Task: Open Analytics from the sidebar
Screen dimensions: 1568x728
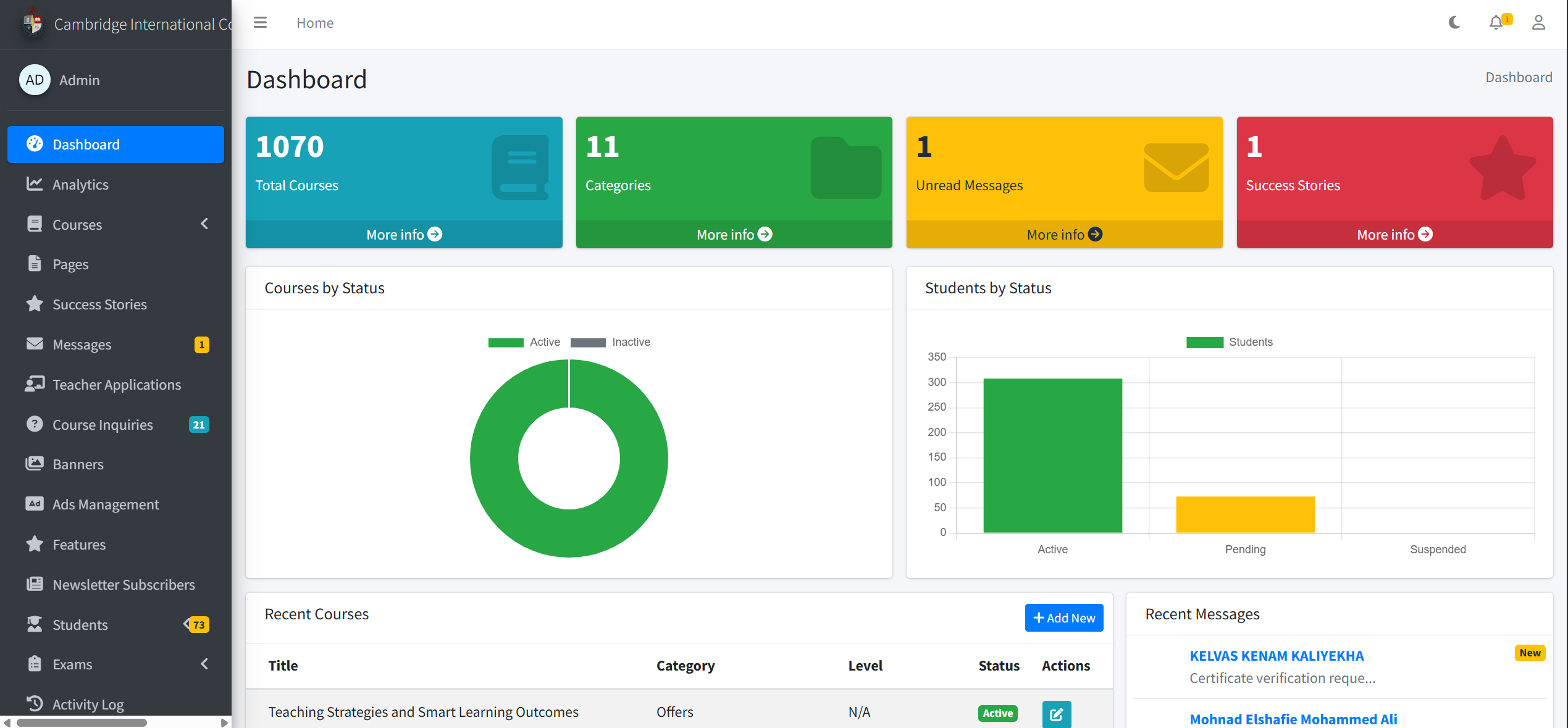Action: click(80, 185)
